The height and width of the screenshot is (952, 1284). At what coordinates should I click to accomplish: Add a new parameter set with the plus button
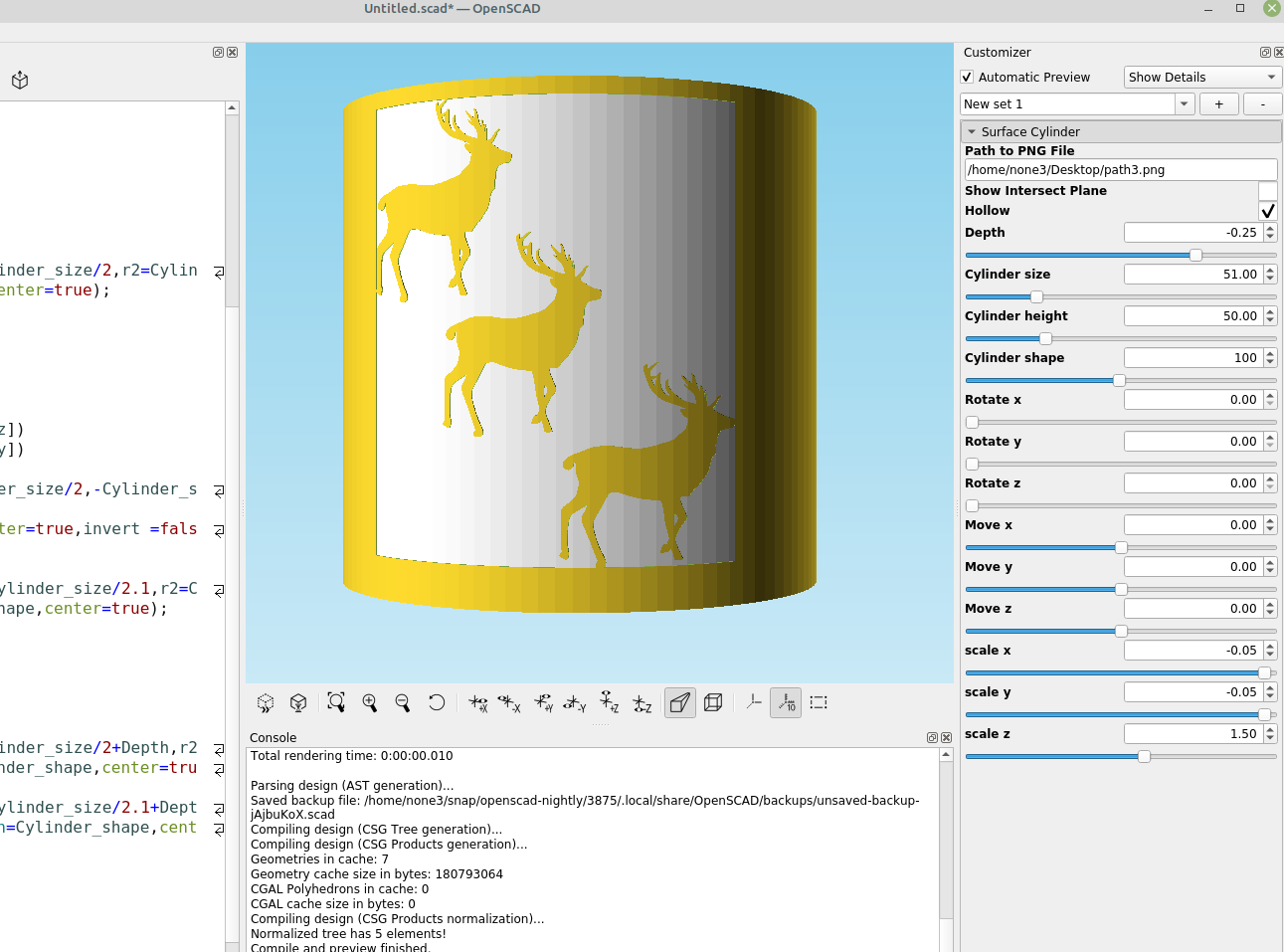click(x=1218, y=103)
